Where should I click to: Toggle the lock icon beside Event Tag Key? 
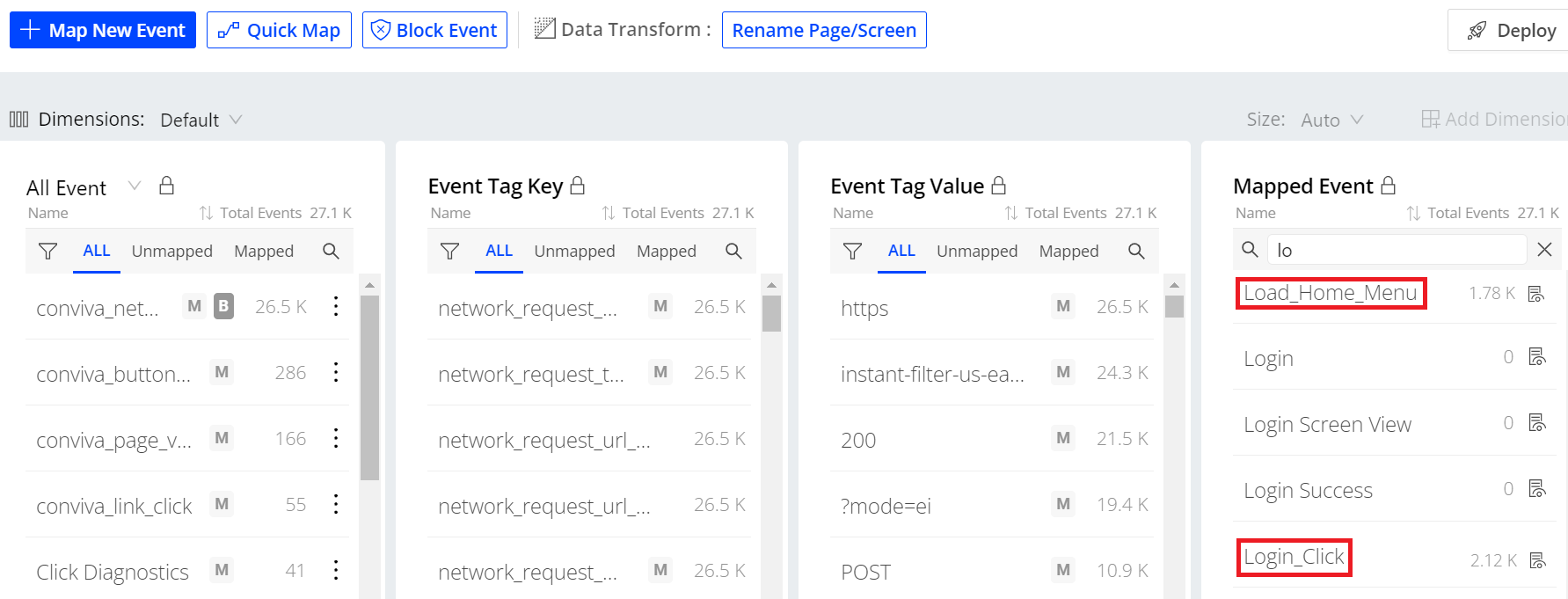[x=578, y=186]
